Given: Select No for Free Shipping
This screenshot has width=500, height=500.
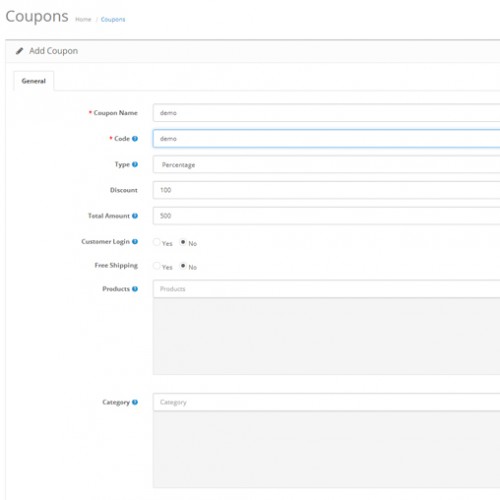Looking at the screenshot, I should 183,266.
